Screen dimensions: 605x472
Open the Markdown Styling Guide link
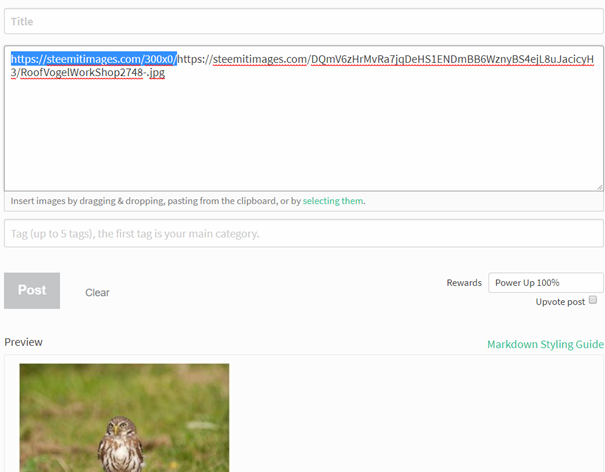tap(545, 344)
